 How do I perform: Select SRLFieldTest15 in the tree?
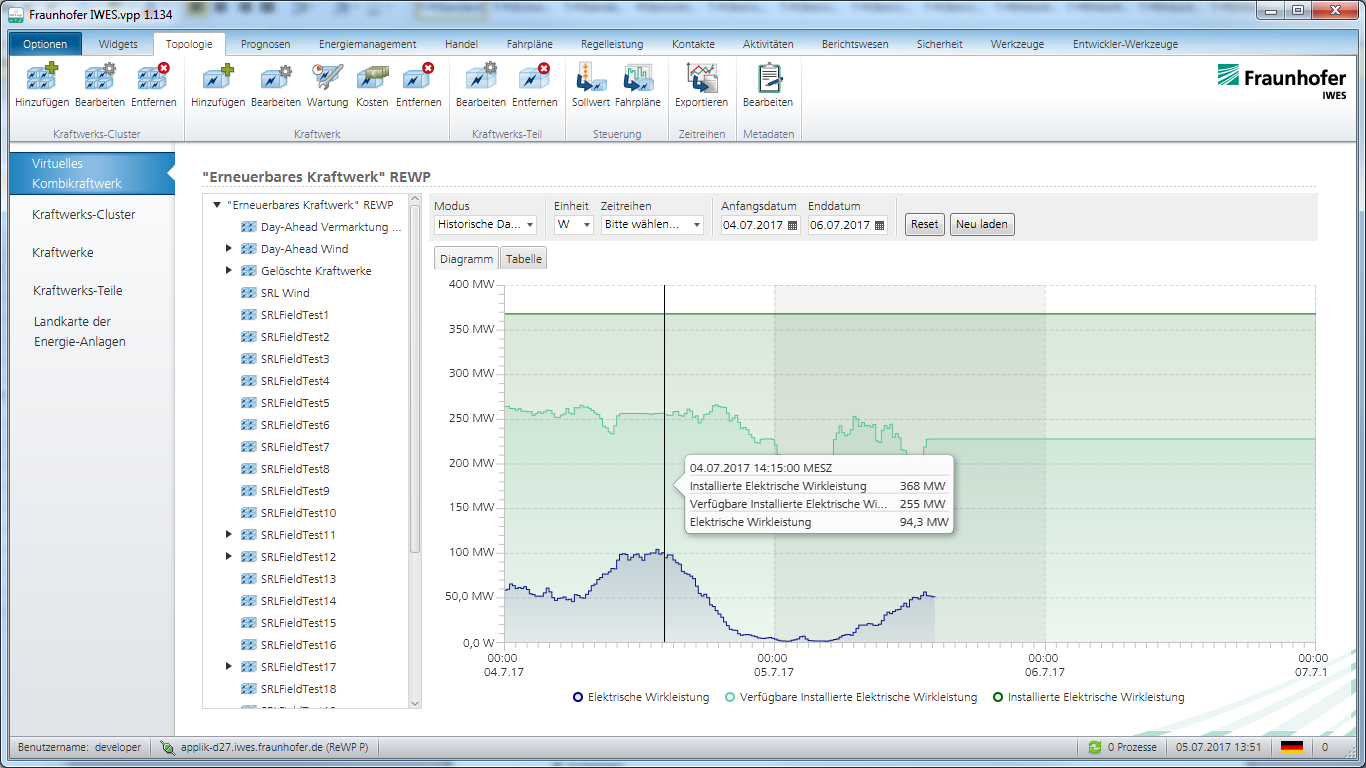[298, 623]
